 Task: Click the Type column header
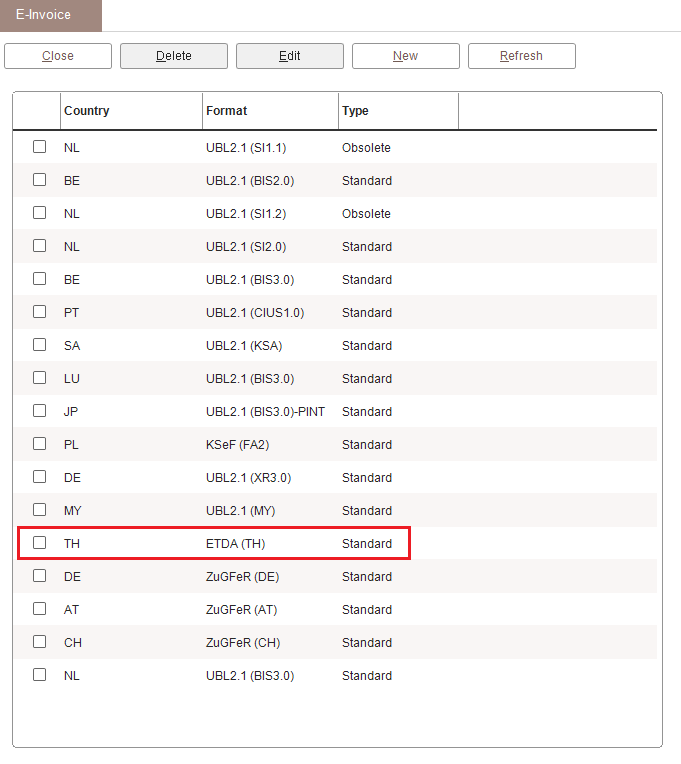[x=355, y=111]
